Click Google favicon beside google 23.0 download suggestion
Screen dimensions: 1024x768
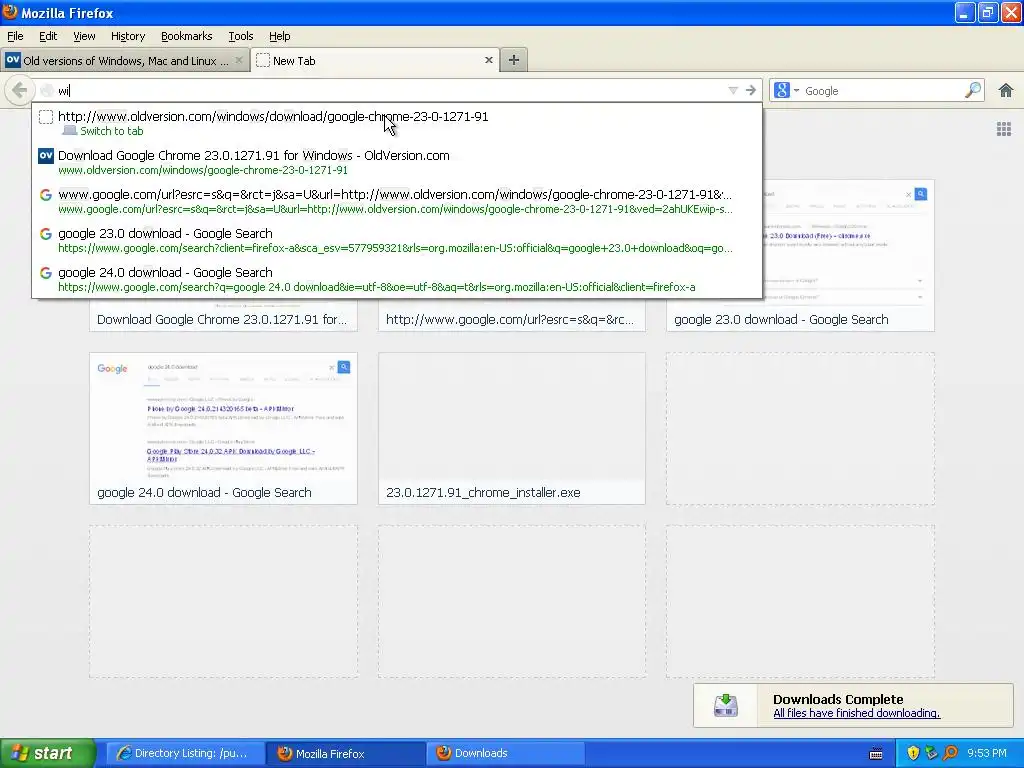[x=46, y=234]
